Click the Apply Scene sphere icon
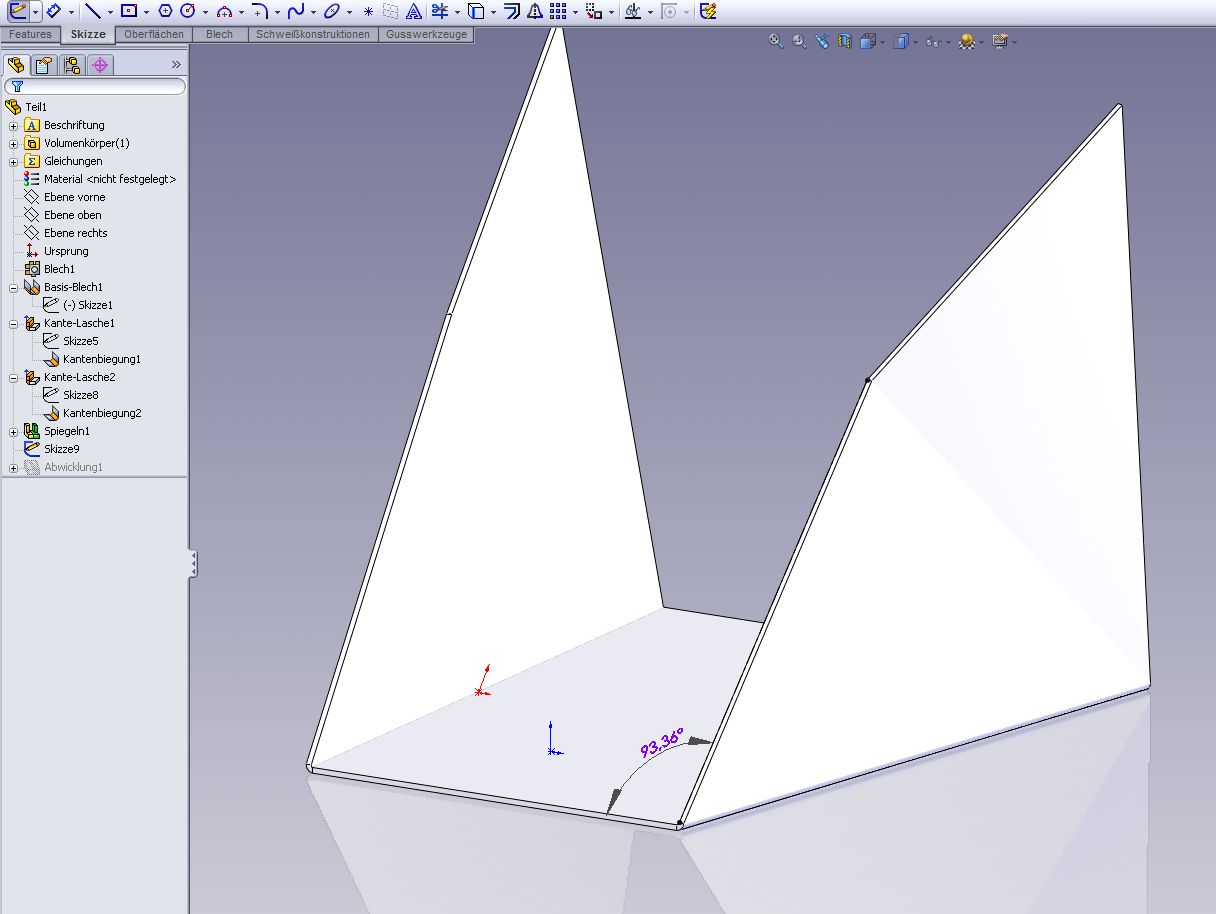1216x914 pixels. [x=967, y=41]
